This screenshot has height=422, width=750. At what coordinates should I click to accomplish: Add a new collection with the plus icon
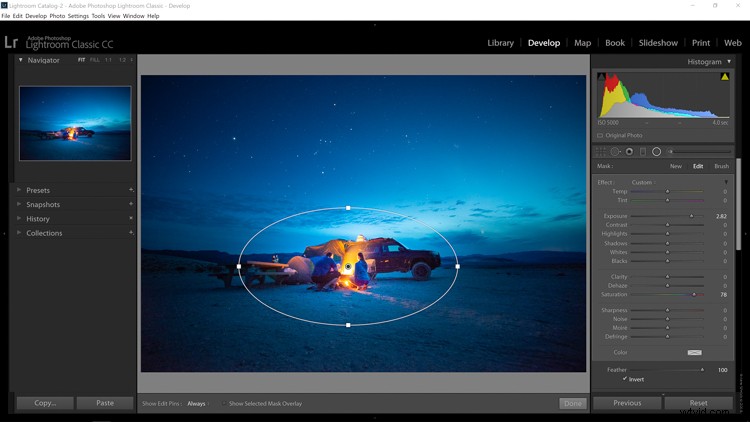pos(131,233)
